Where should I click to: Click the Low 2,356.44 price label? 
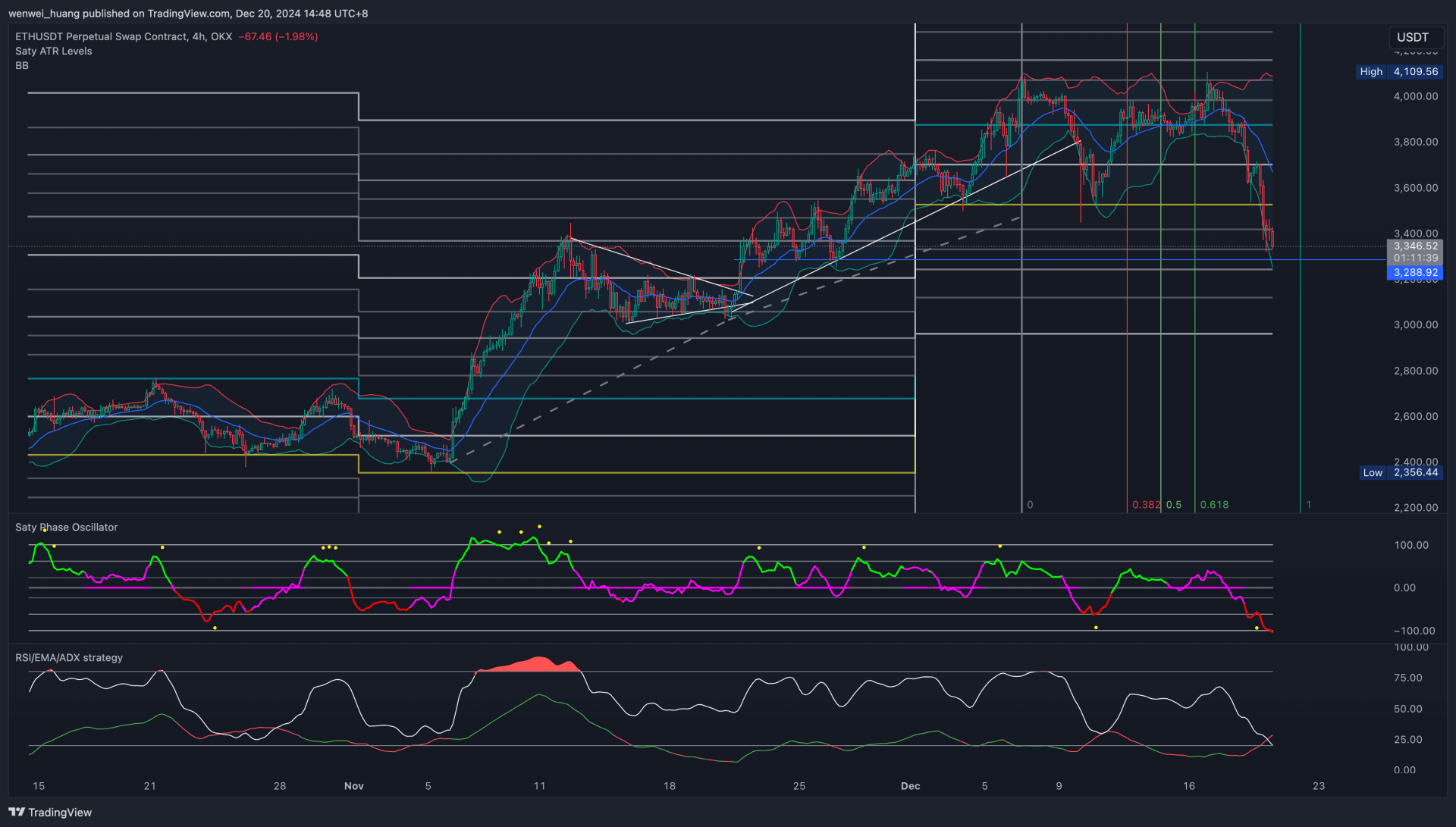[x=1401, y=472]
